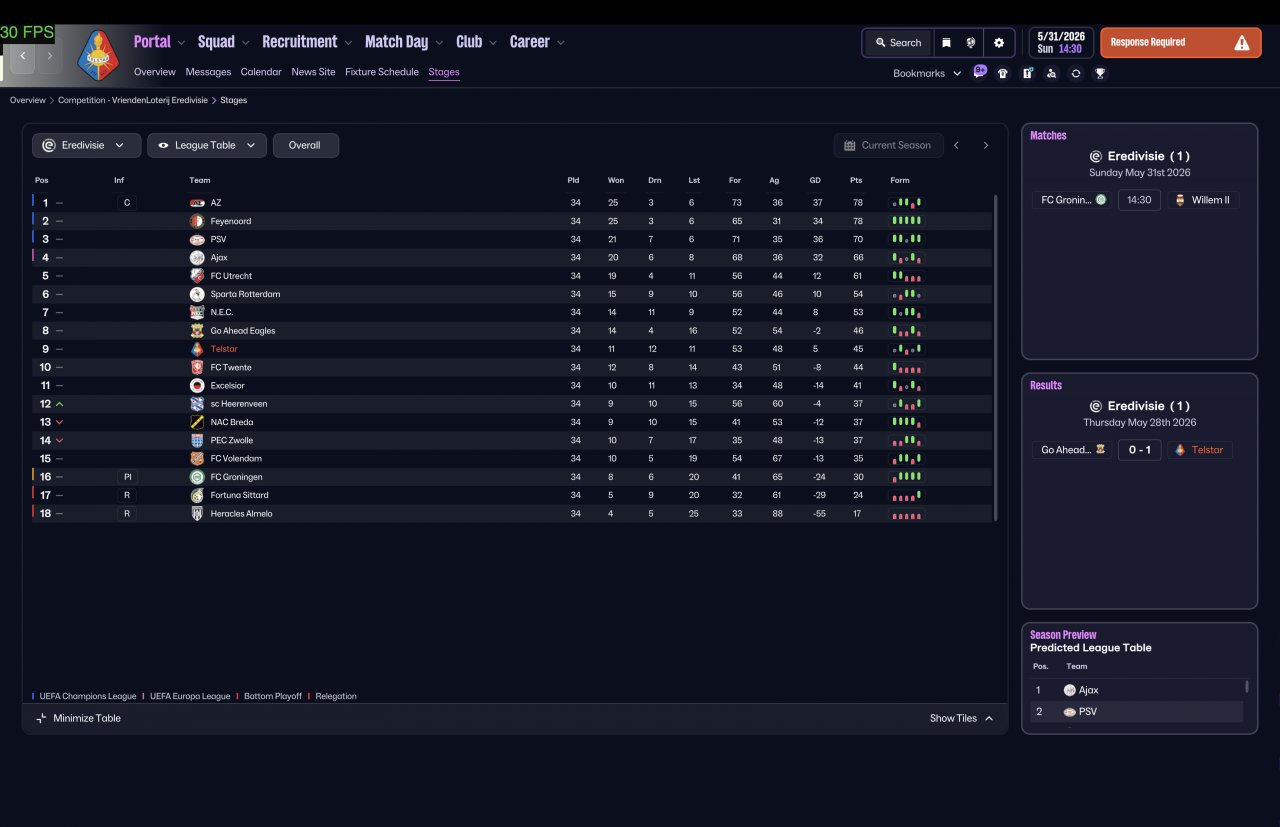Click the globe icon in the top bar
Screen dimensions: 1280x827
(970, 43)
